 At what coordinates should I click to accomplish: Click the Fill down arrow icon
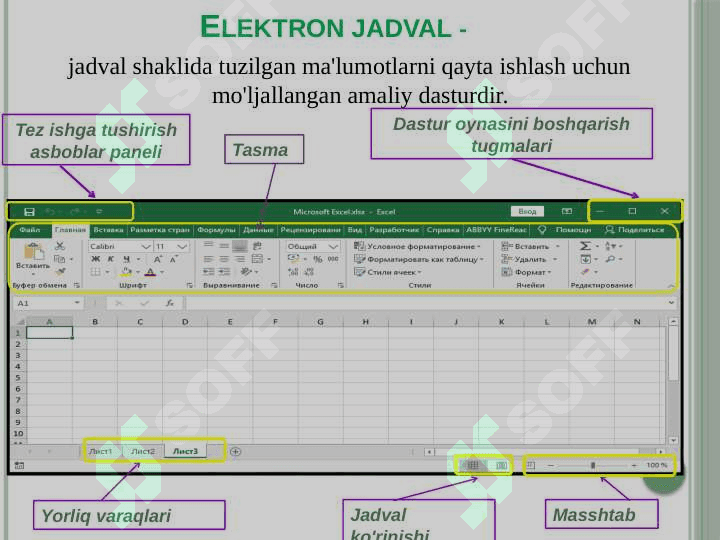585,259
